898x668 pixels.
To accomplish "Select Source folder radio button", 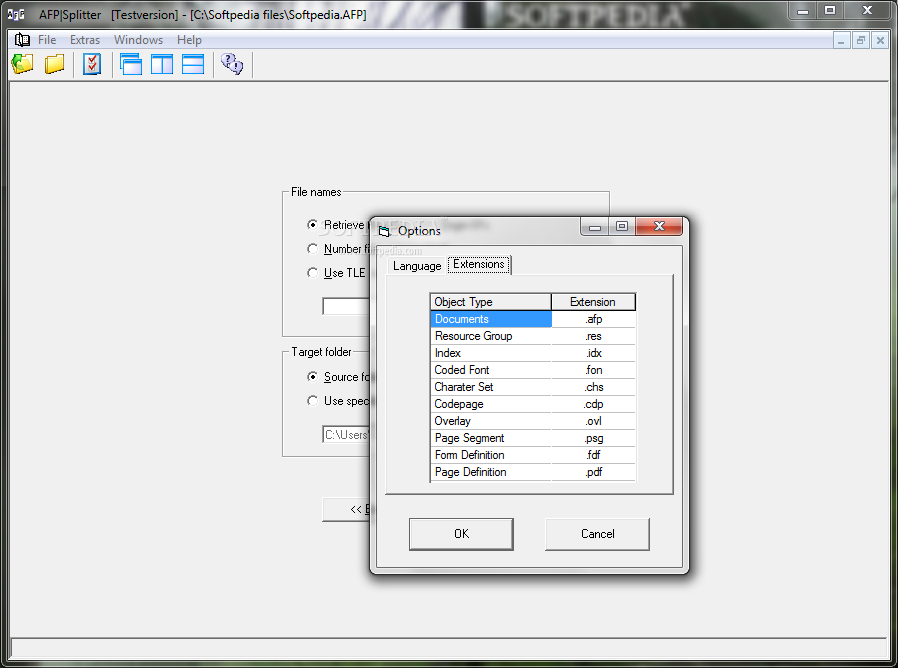I will click(x=312, y=376).
